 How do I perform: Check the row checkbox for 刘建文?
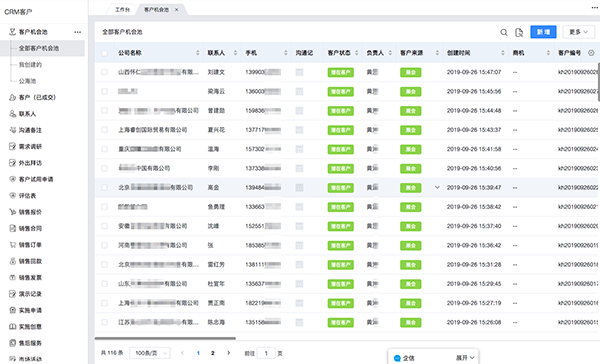pyautogui.click(x=104, y=72)
